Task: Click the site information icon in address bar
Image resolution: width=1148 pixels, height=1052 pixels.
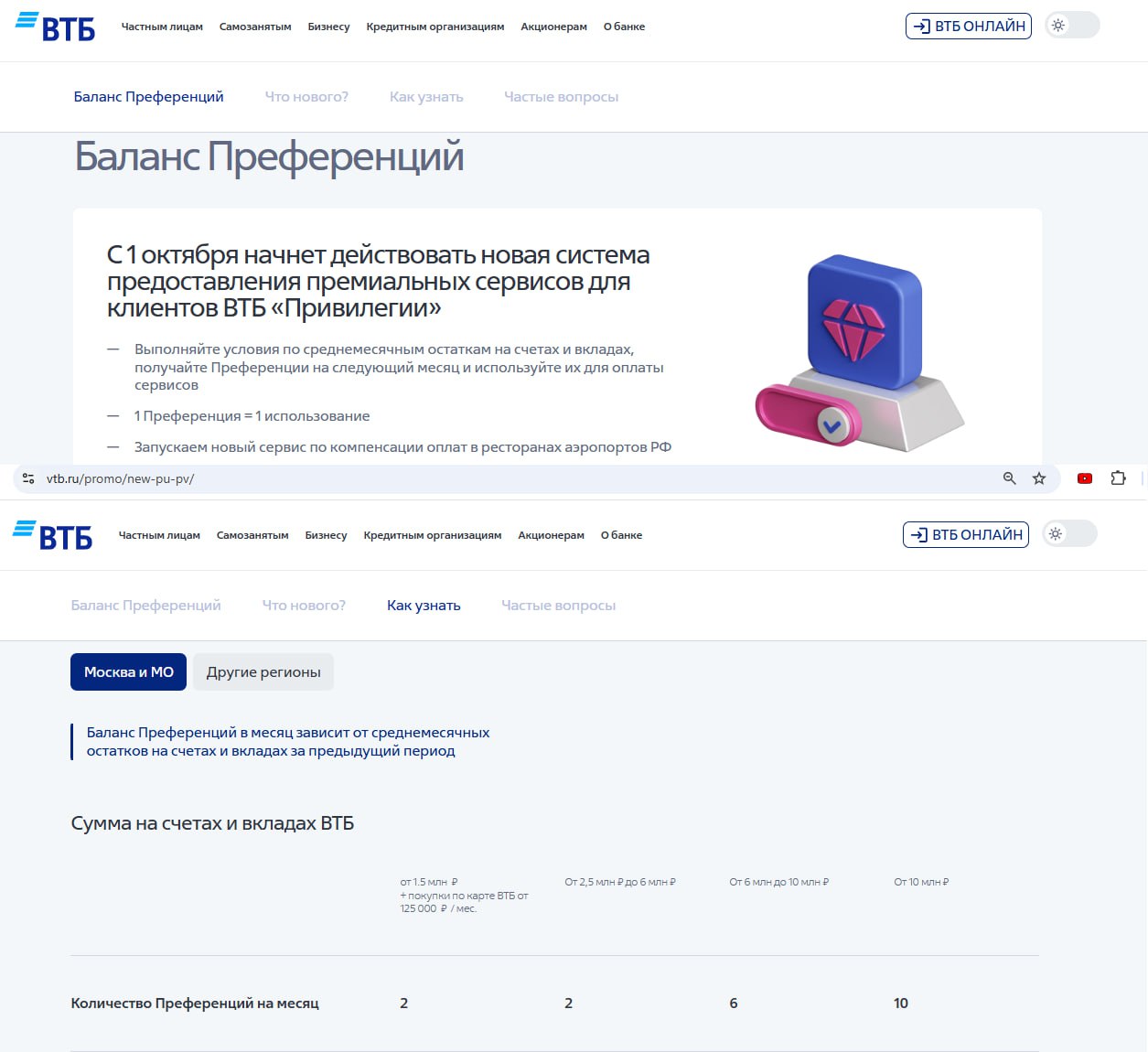Action: point(28,478)
